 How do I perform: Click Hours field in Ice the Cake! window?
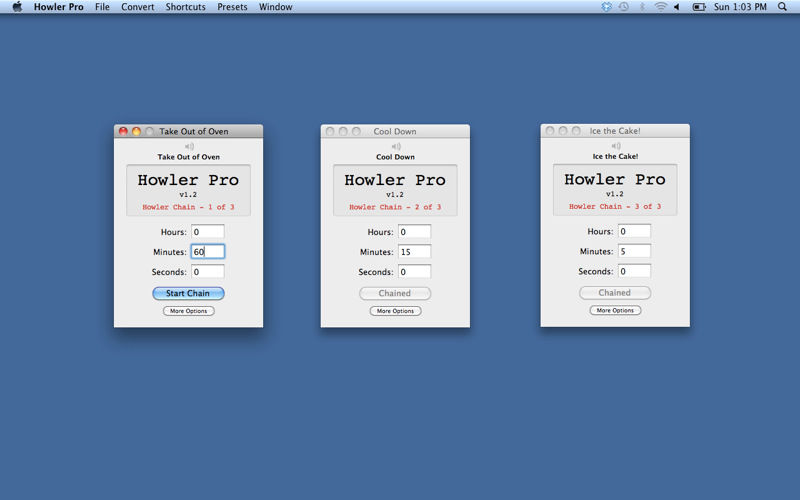[634, 231]
